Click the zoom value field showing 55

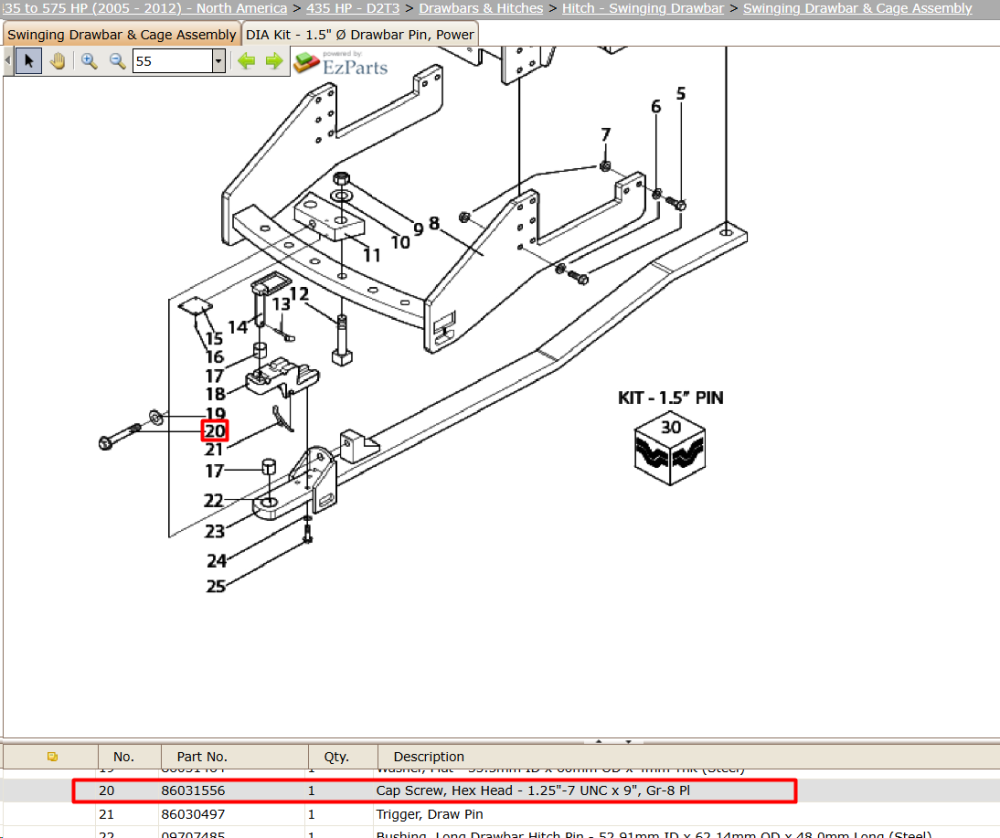172,61
